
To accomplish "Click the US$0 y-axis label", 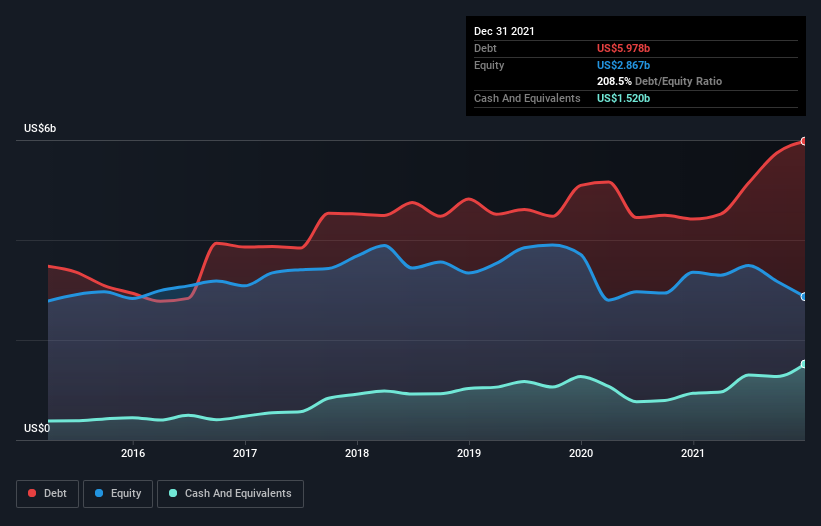I will [37, 428].
